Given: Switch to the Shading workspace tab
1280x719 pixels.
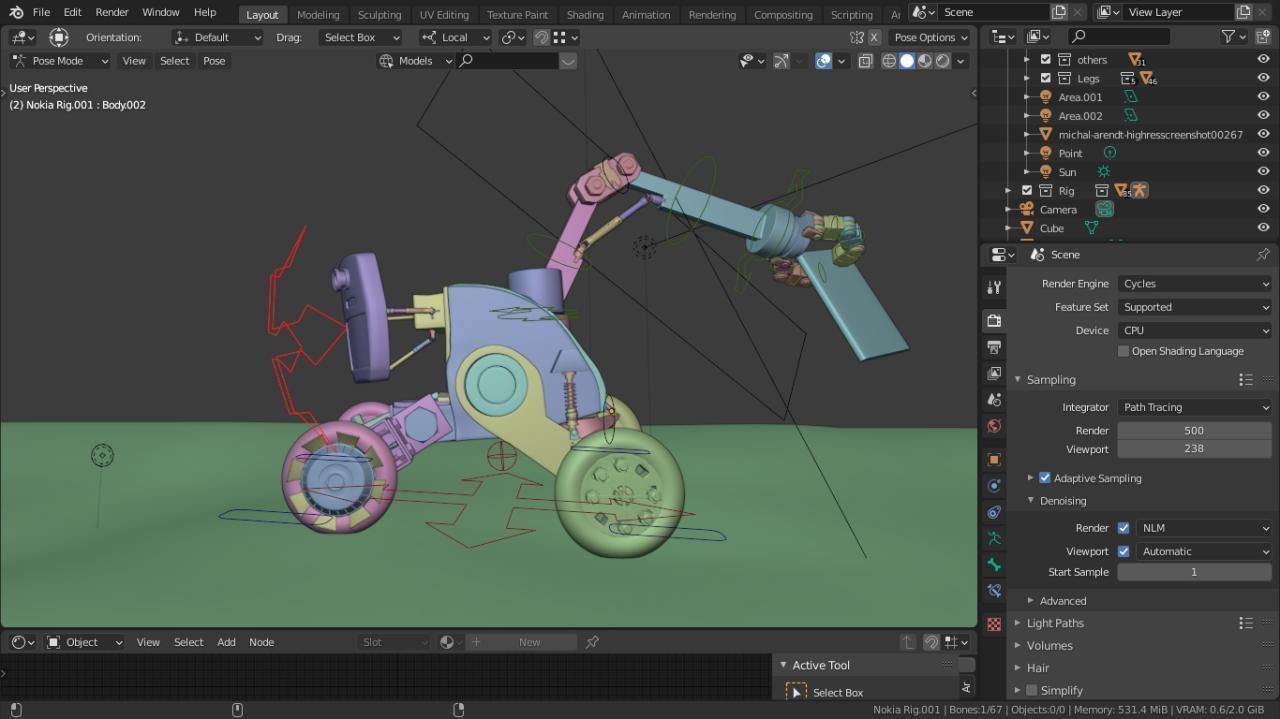Looking at the screenshot, I should 585,14.
